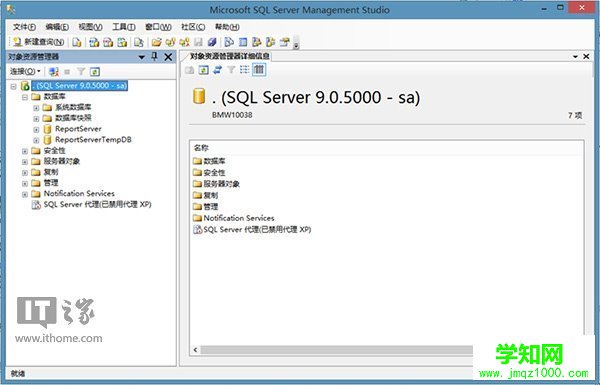
Task: Switch details pane to report view
Action: [259, 70]
